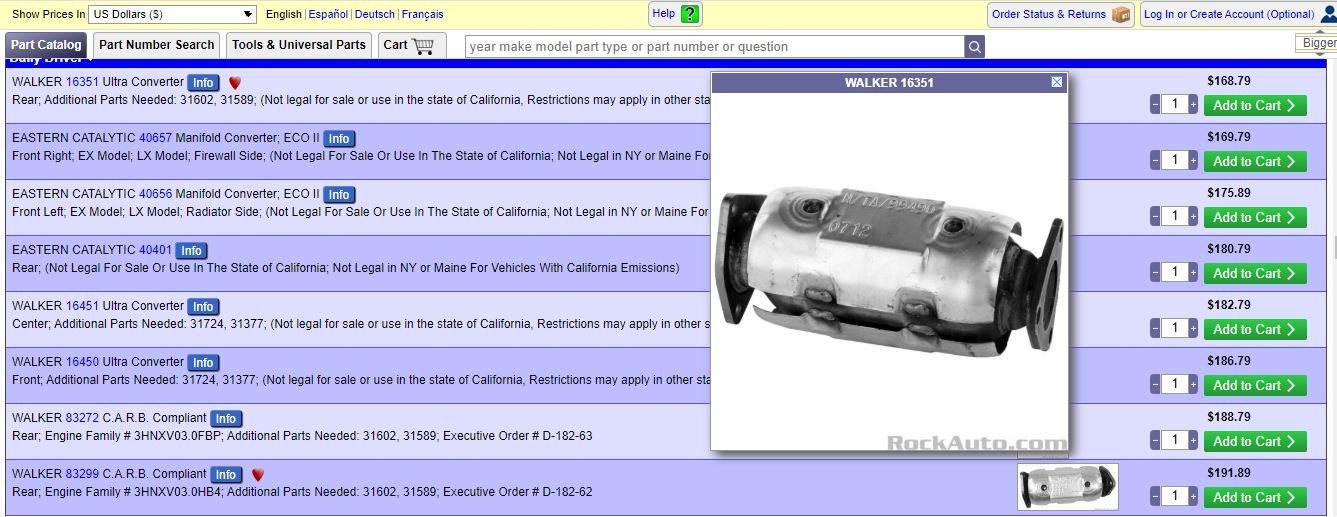Open part number 40656 link

click(156, 194)
